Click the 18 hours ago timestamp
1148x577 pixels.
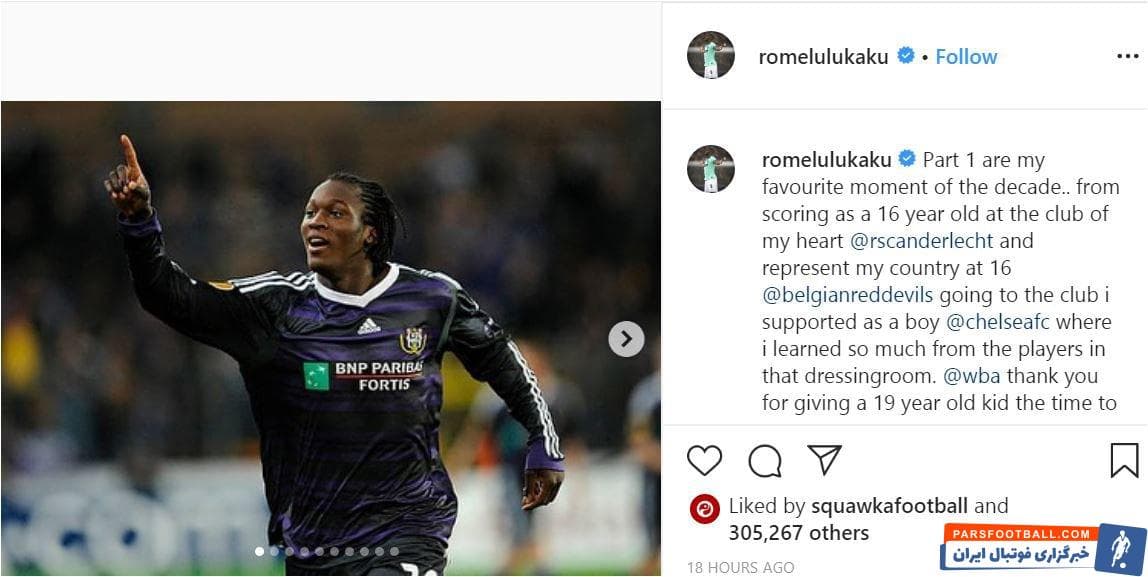pyautogui.click(x=740, y=567)
